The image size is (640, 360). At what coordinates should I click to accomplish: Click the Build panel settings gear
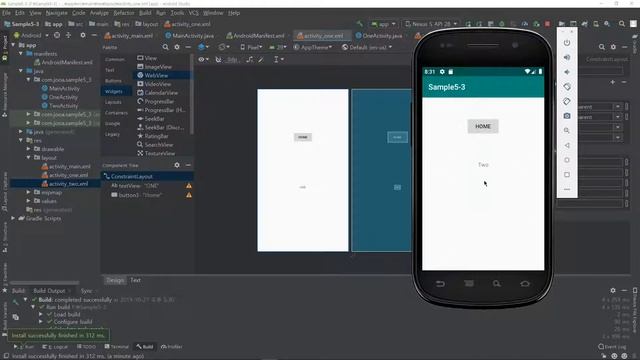coord(613,290)
